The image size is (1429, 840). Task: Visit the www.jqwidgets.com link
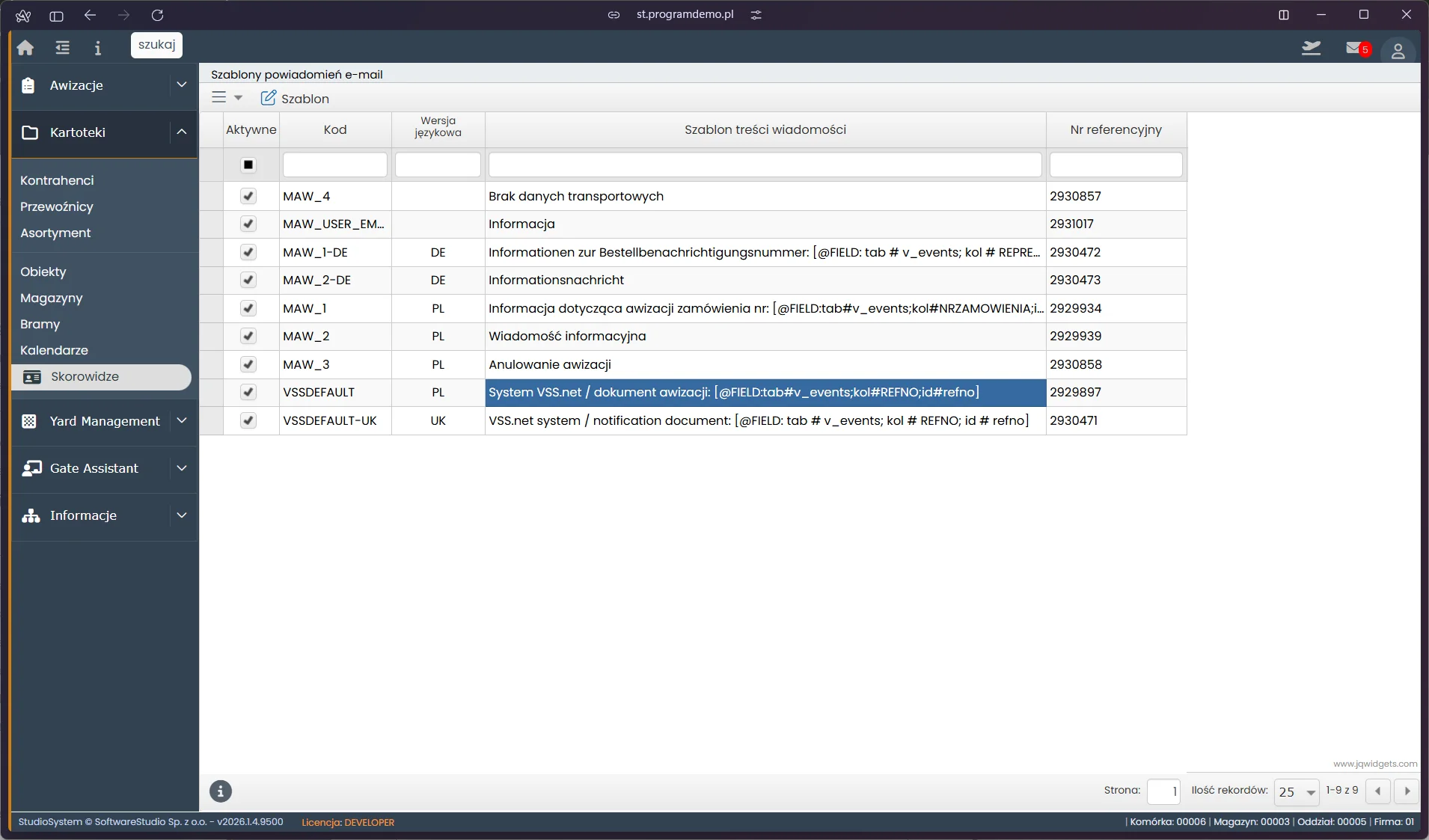tap(1374, 764)
